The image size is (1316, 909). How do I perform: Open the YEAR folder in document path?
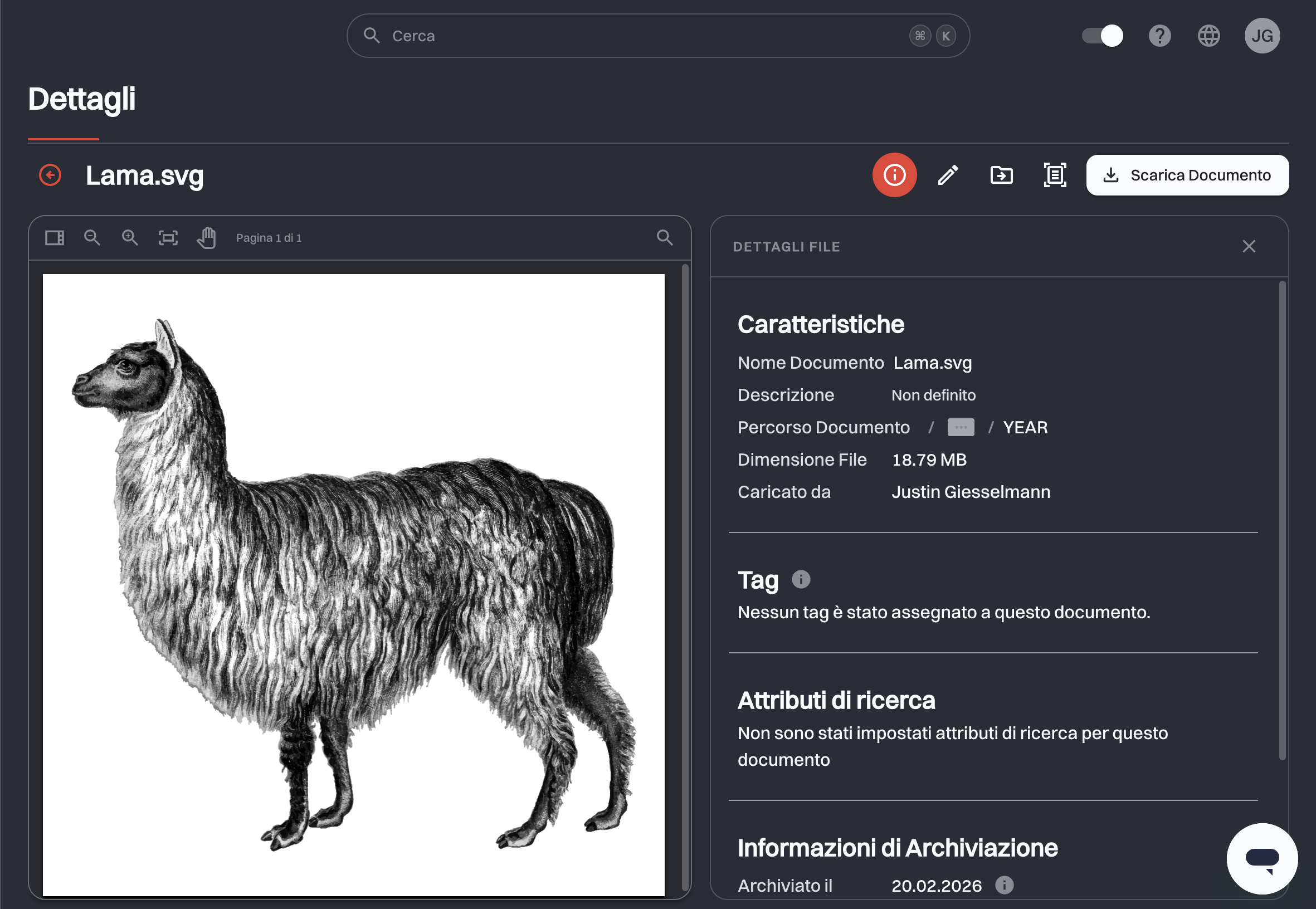click(1025, 427)
